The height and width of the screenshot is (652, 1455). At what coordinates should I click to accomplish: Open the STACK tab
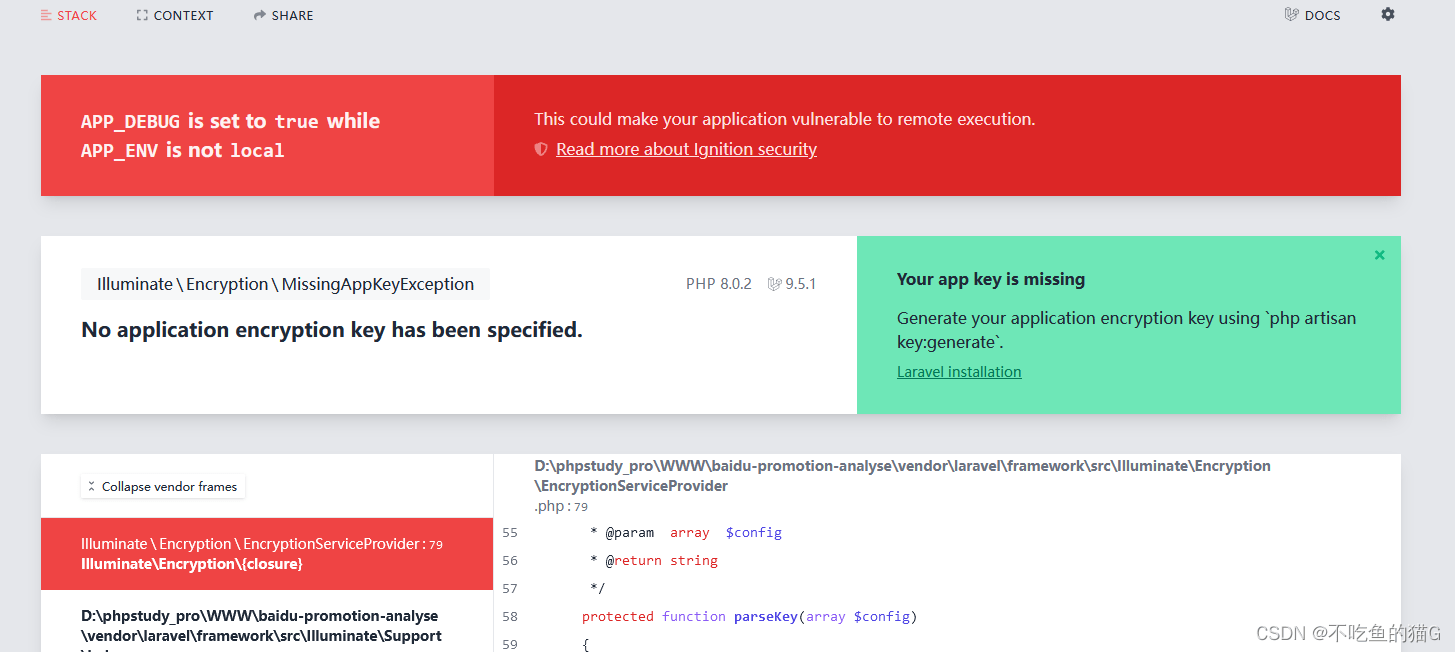click(69, 15)
